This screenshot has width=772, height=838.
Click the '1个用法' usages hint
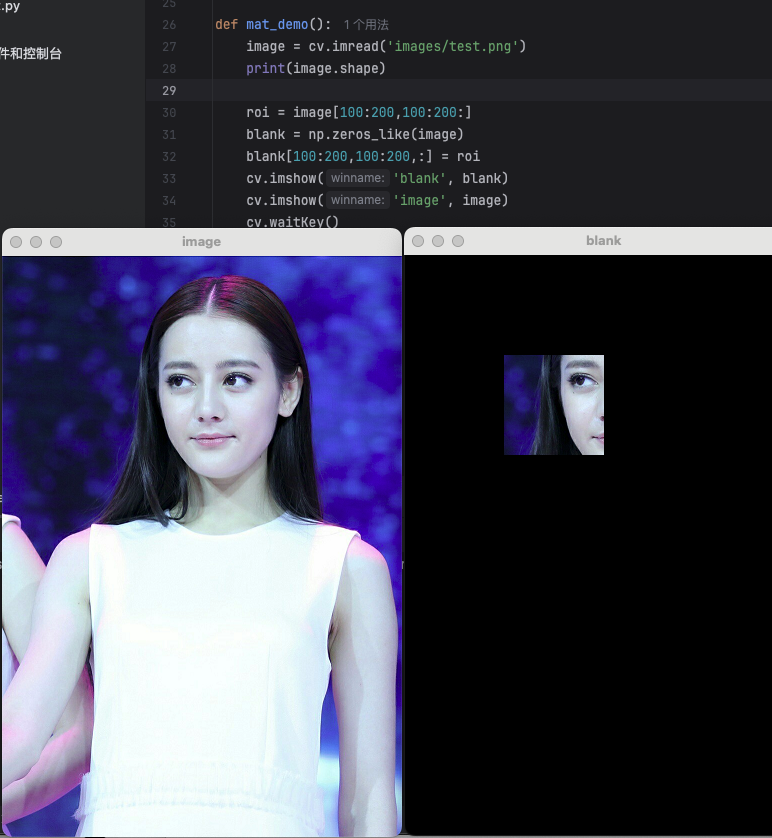(366, 25)
